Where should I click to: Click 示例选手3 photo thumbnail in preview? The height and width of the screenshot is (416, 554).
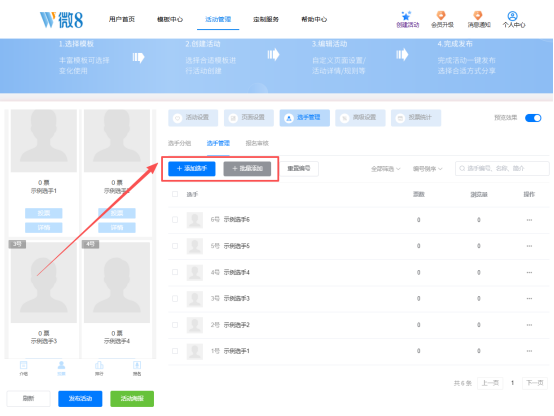coord(44,282)
